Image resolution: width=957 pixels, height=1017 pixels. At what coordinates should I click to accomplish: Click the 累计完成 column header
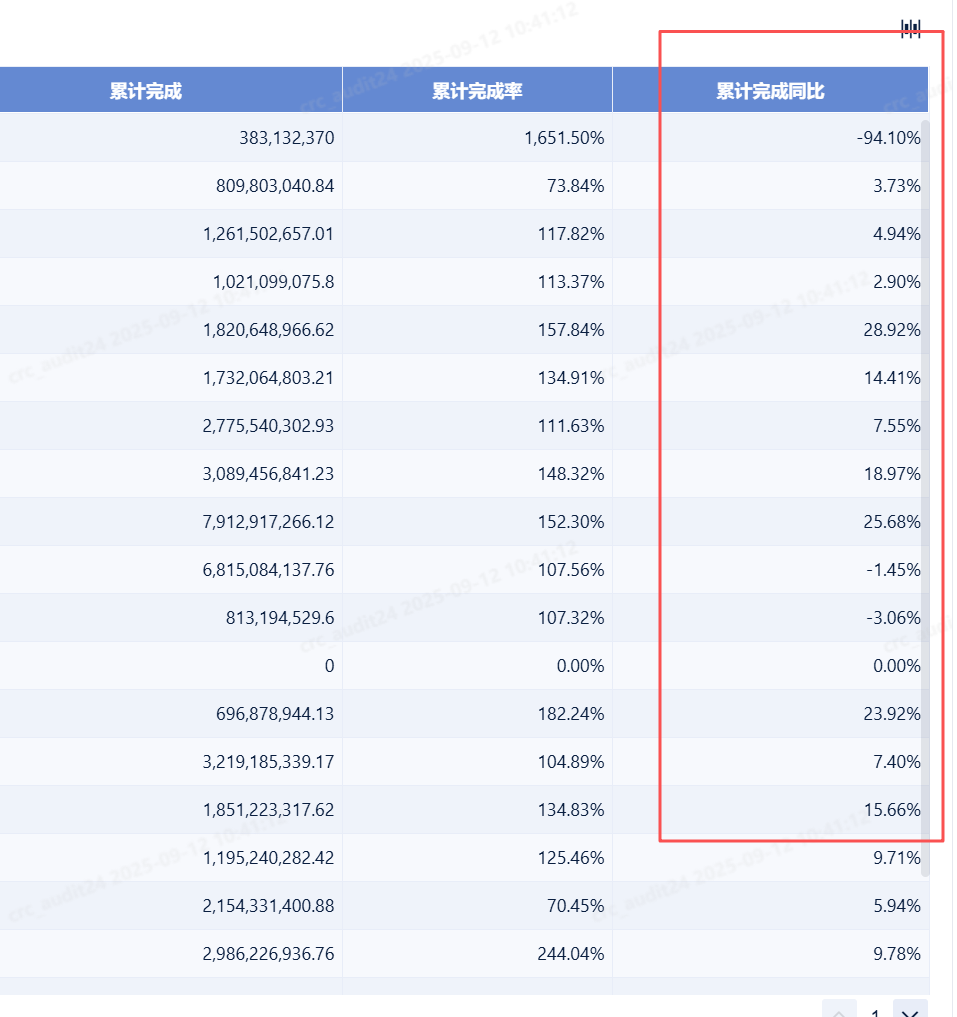[146, 91]
